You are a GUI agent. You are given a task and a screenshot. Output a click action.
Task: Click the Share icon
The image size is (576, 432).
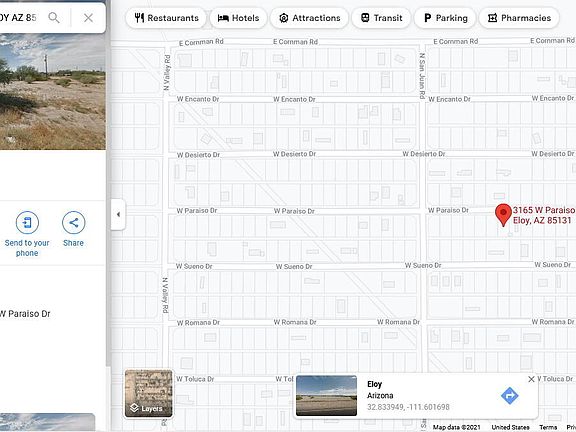point(73,222)
